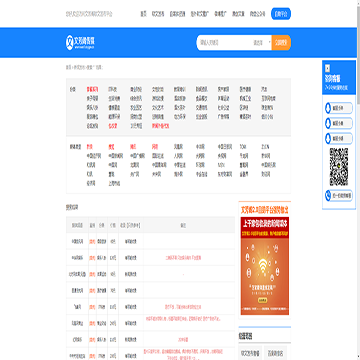Close the floating customer service panel

click(327, 68)
